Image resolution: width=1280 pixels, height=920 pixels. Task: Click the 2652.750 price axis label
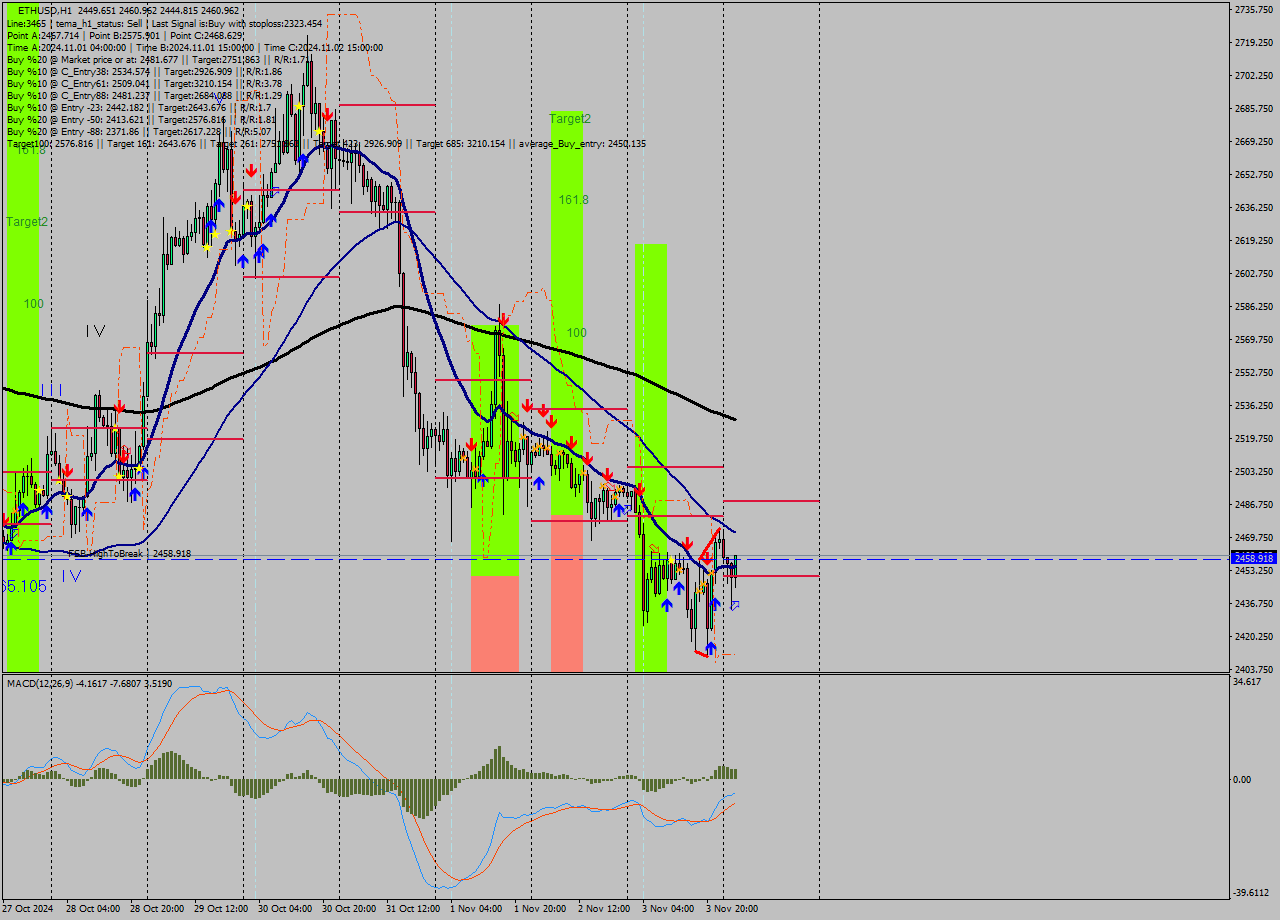[1254, 174]
